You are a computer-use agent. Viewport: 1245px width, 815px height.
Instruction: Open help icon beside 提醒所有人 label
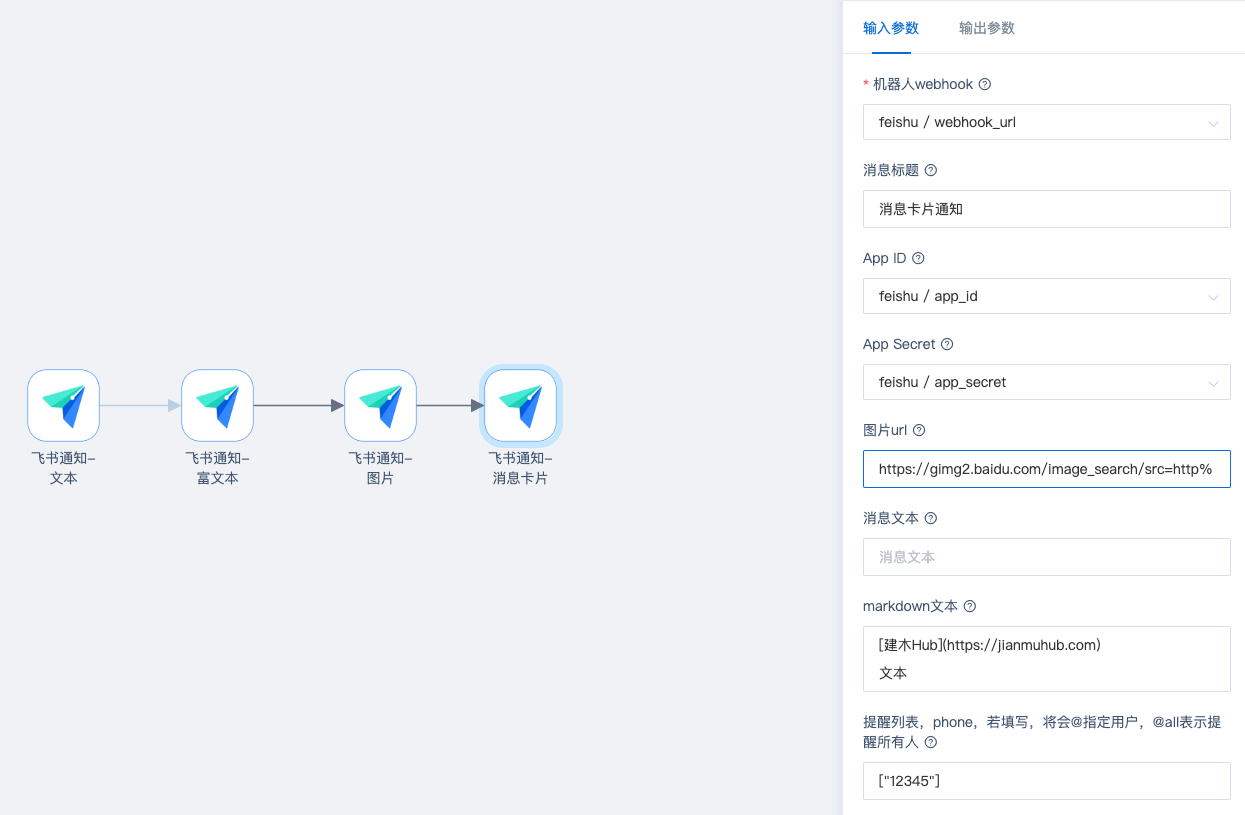[931, 742]
